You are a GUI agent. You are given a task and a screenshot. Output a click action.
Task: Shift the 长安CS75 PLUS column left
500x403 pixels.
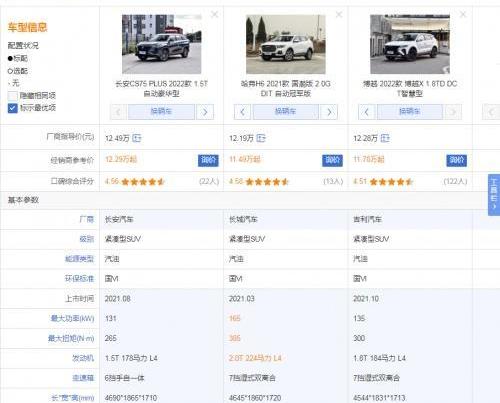[118, 112]
